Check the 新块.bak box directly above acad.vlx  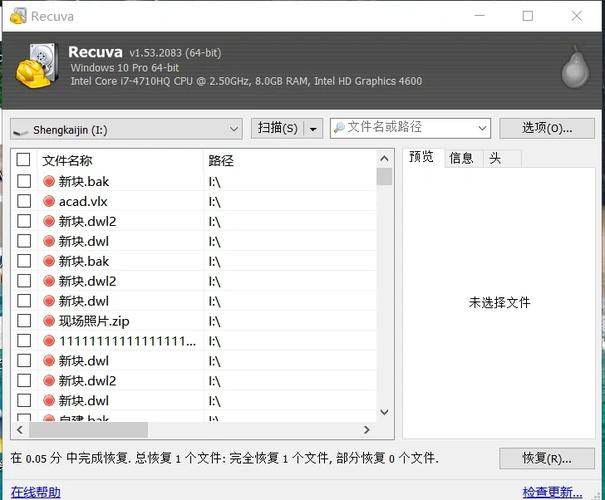click(x=24, y=181)
